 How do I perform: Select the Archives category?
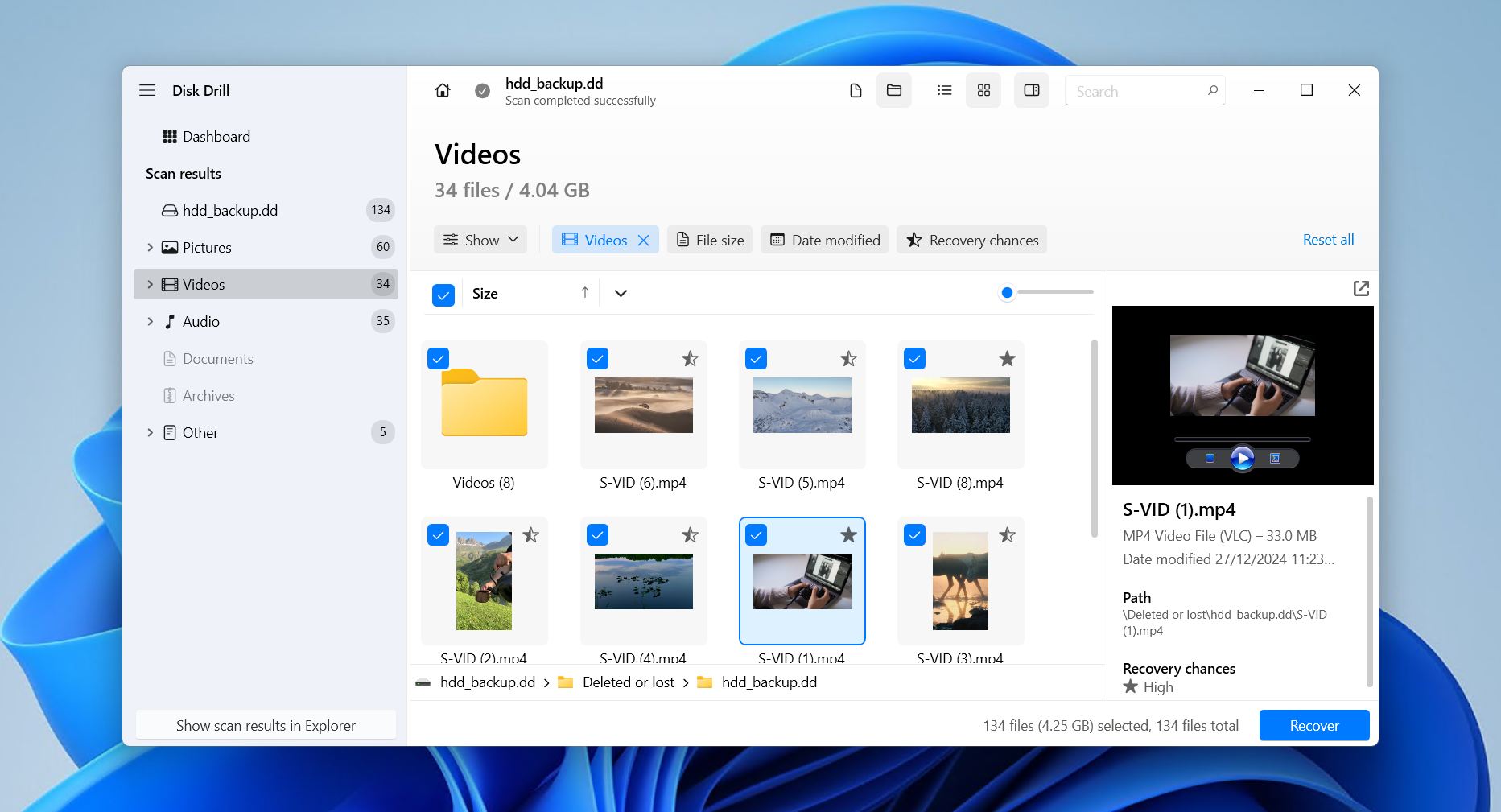208,395
